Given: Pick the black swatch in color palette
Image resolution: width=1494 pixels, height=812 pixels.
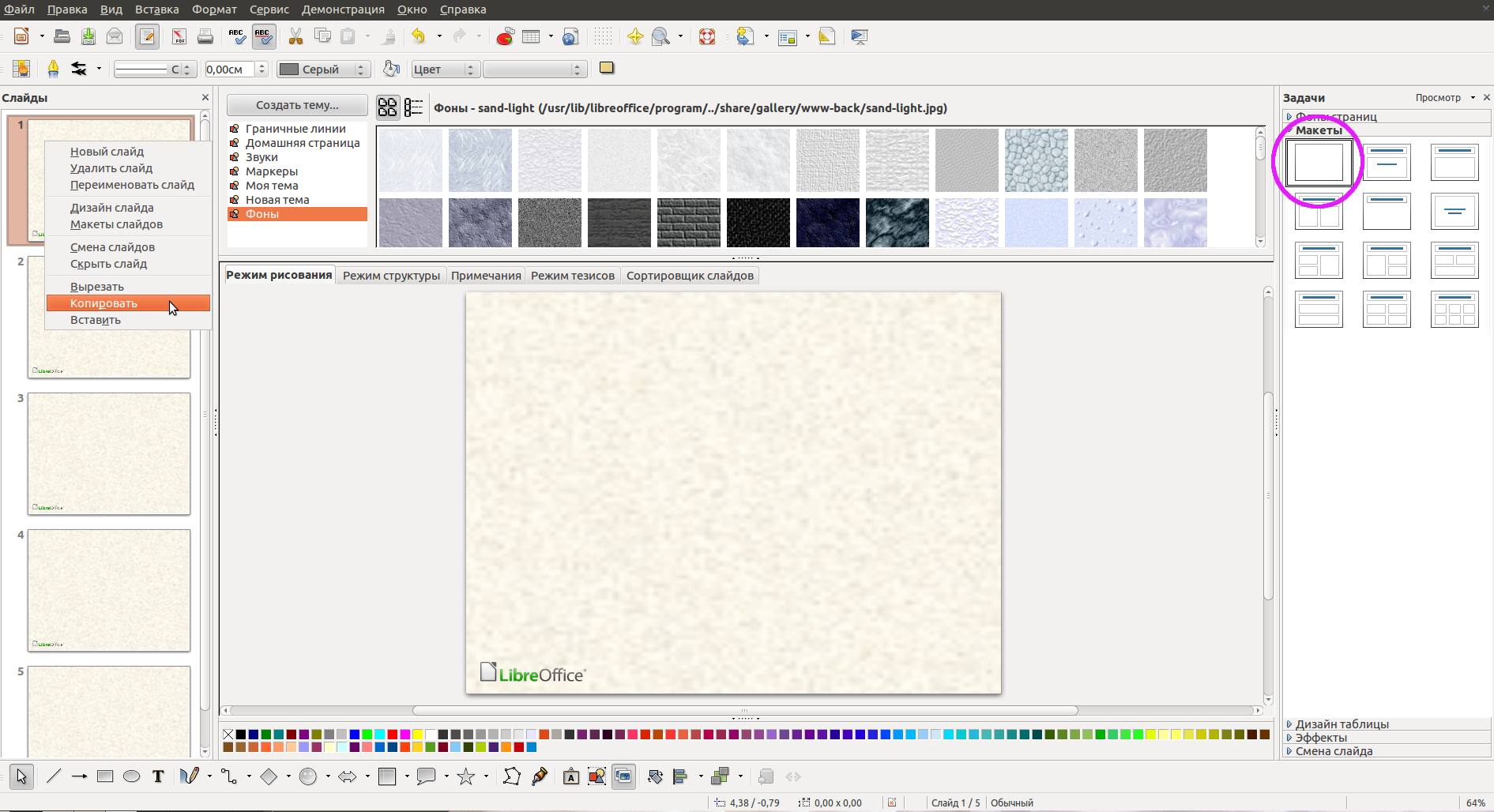Looking at the screenshot, I should click(241, 735).
